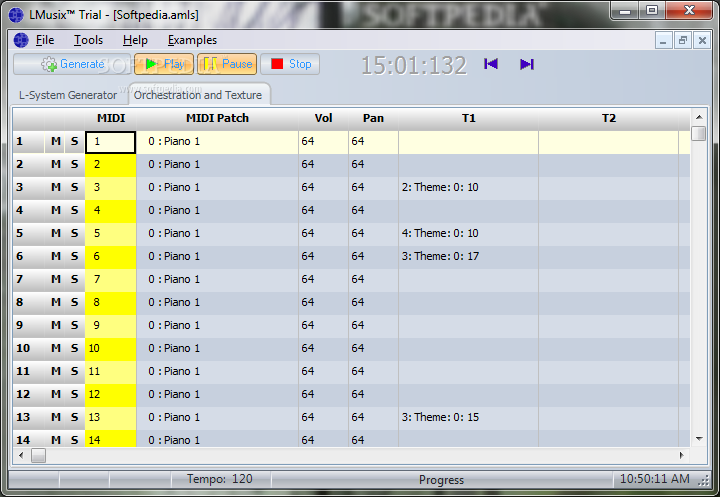Open the LMusix application icon in the title bar

coord(16,15)
